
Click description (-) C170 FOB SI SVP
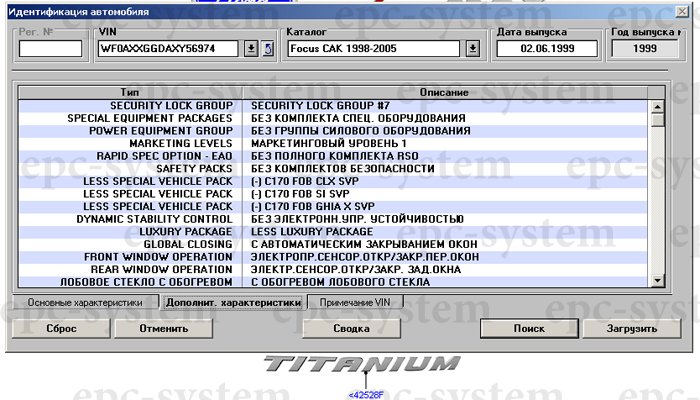[x=300, y=194]
